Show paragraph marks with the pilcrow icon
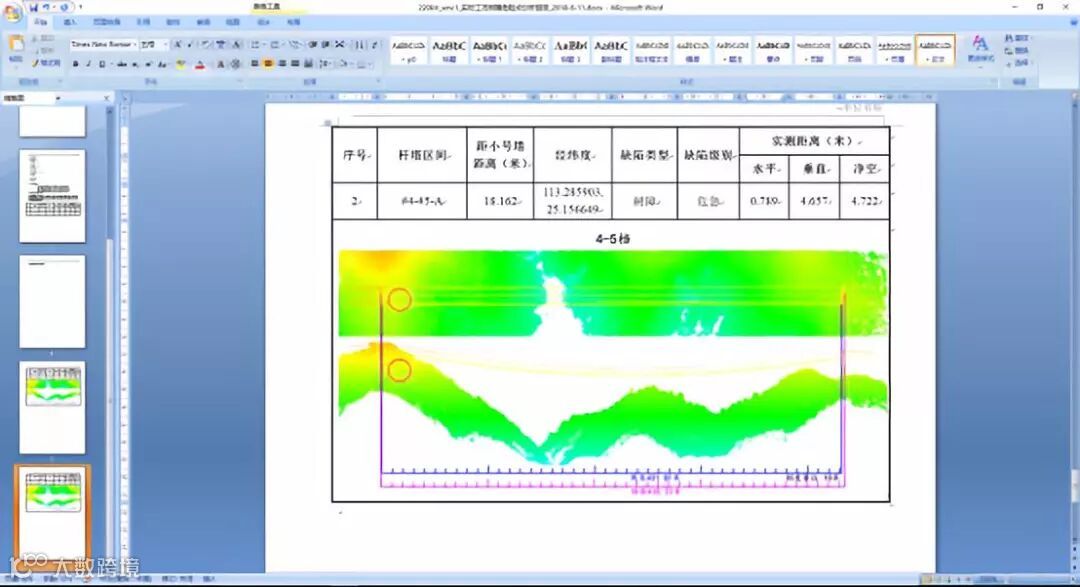The width and height of the screenshot is (1080, 587). 375,44
